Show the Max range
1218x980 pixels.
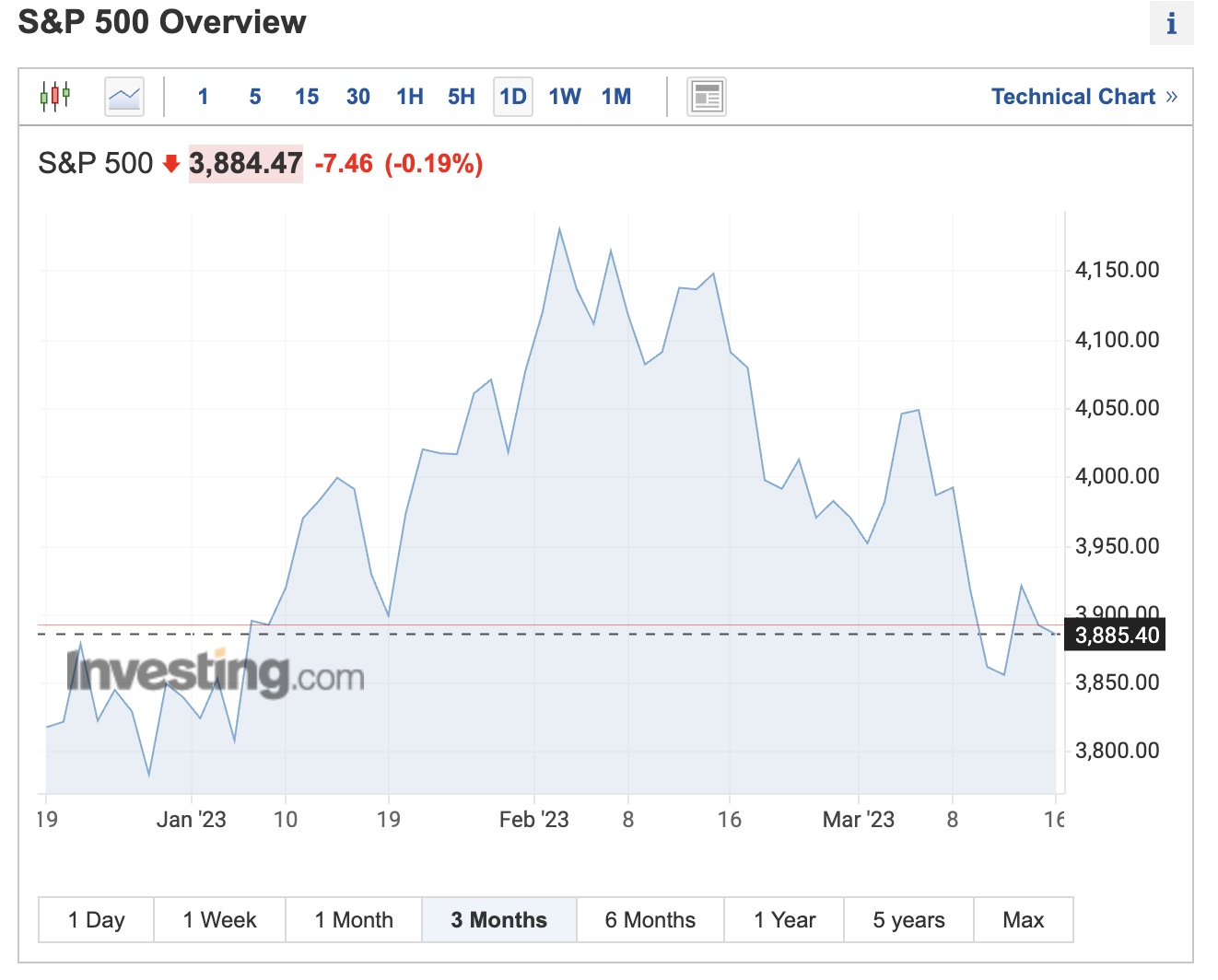point(1024,919)
